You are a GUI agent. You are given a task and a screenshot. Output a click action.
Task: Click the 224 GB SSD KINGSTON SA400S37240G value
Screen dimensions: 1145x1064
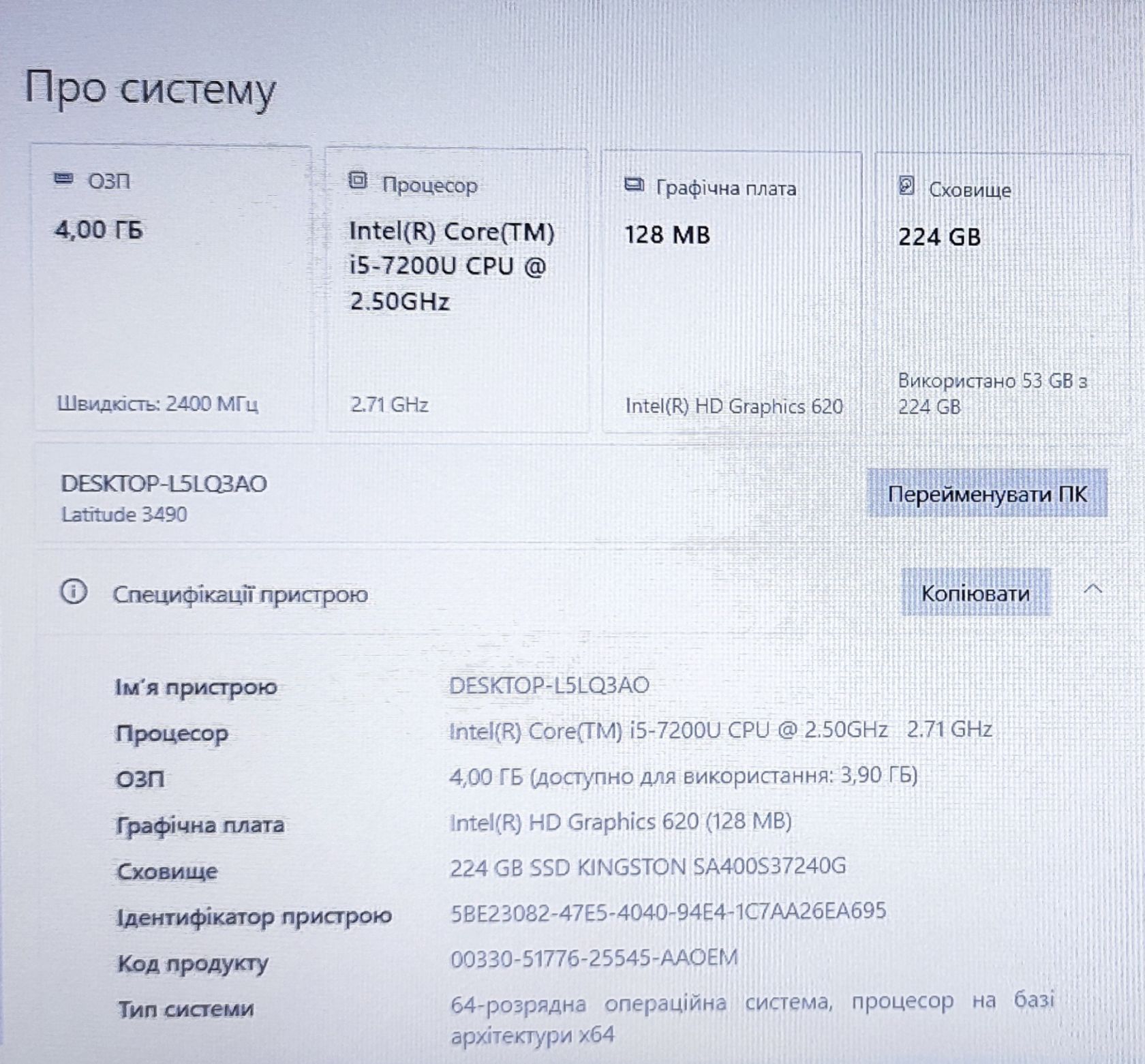647,867
